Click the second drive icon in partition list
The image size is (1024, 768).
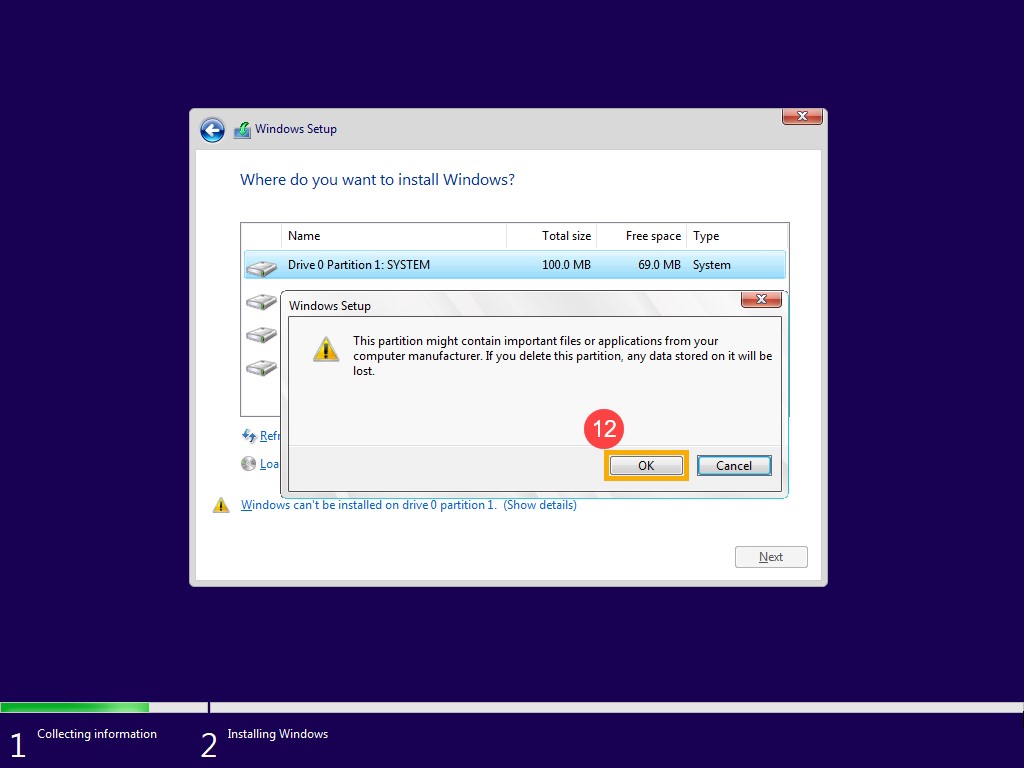coord(262,301)
